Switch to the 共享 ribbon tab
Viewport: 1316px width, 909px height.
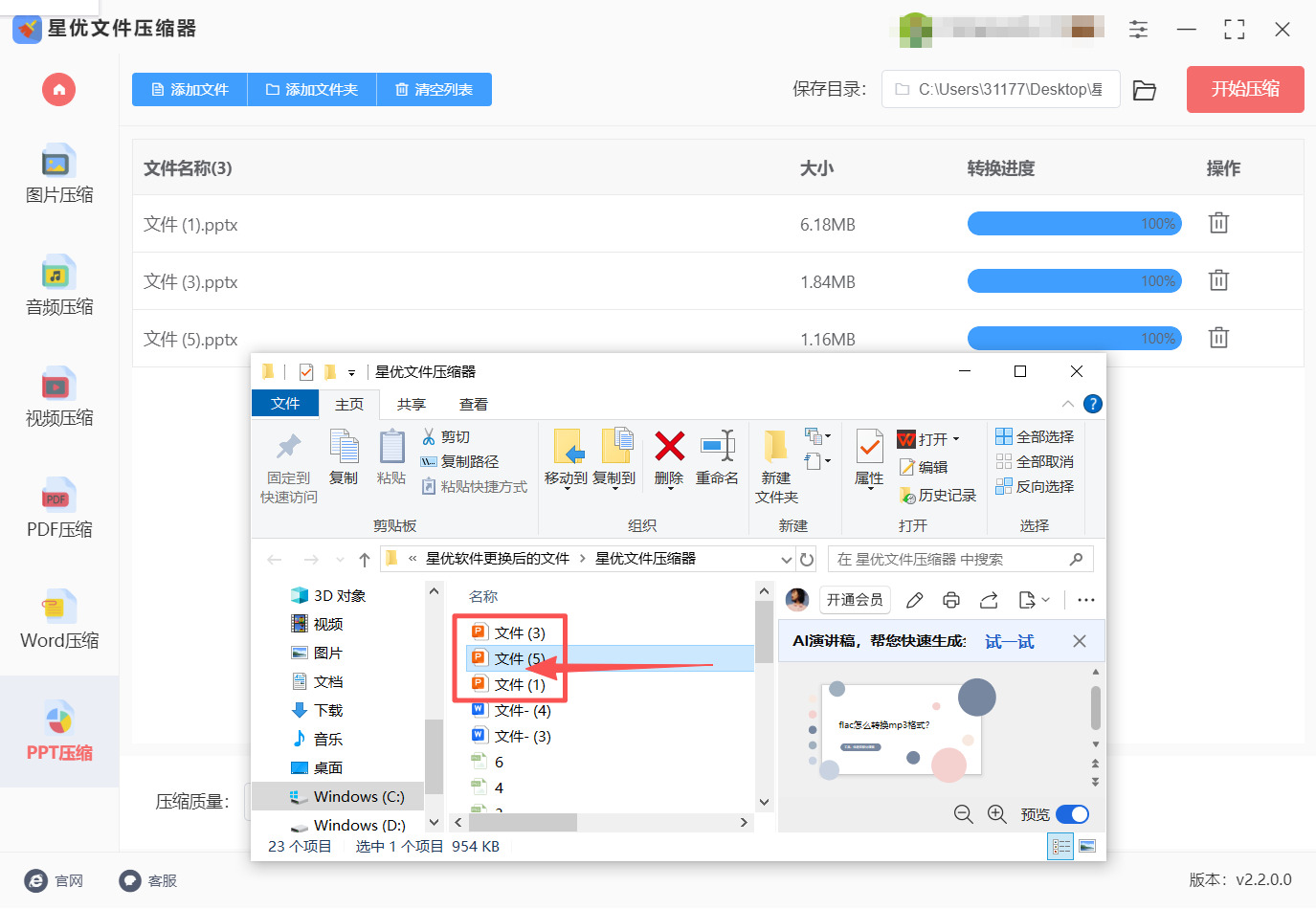(x=412, y=405)
